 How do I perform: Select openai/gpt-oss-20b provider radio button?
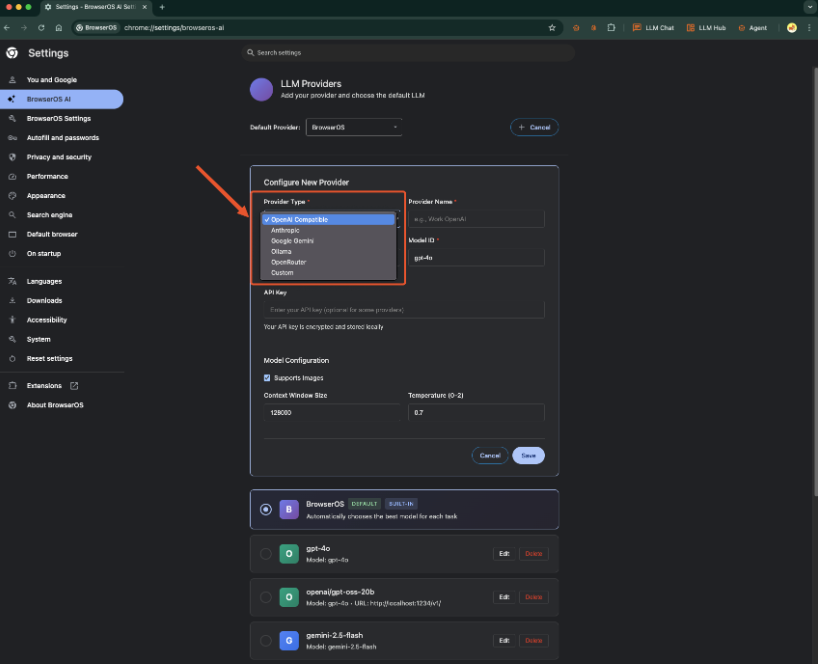click(x=266, y=597)
